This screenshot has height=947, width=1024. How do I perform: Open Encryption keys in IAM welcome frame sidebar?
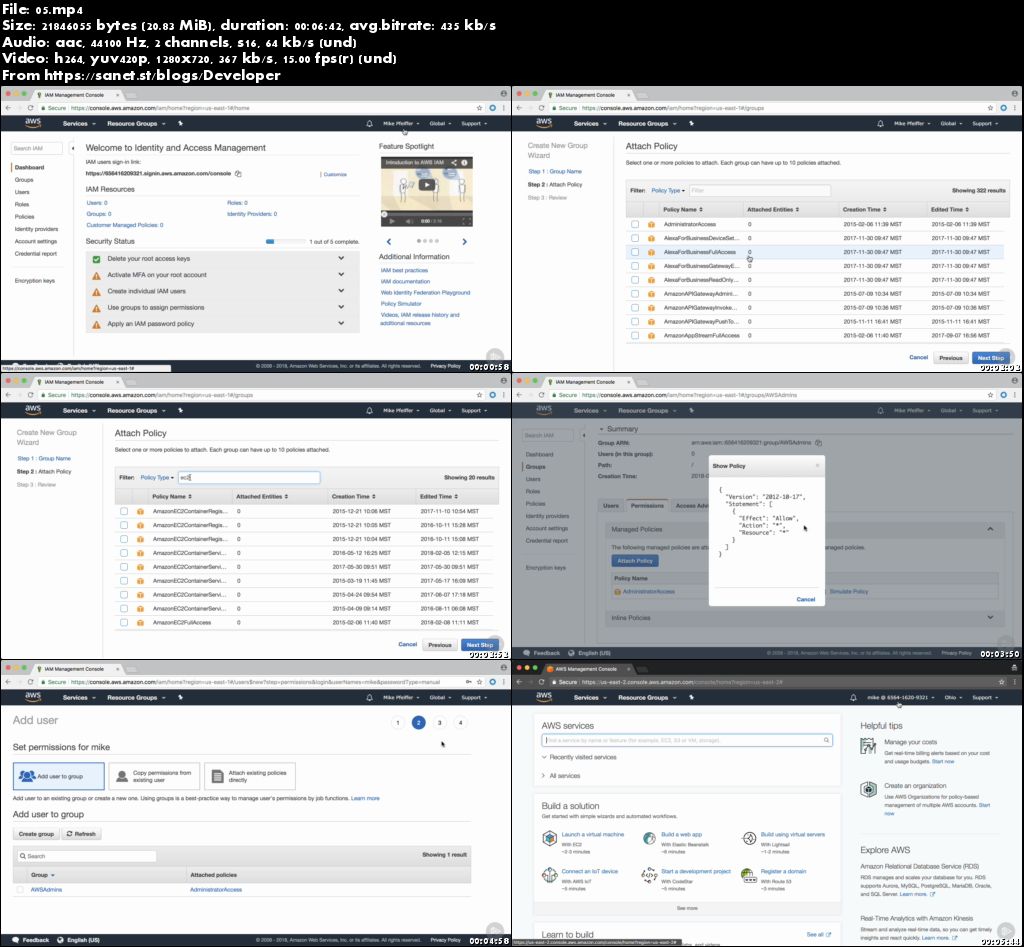(x=35, y=281)
